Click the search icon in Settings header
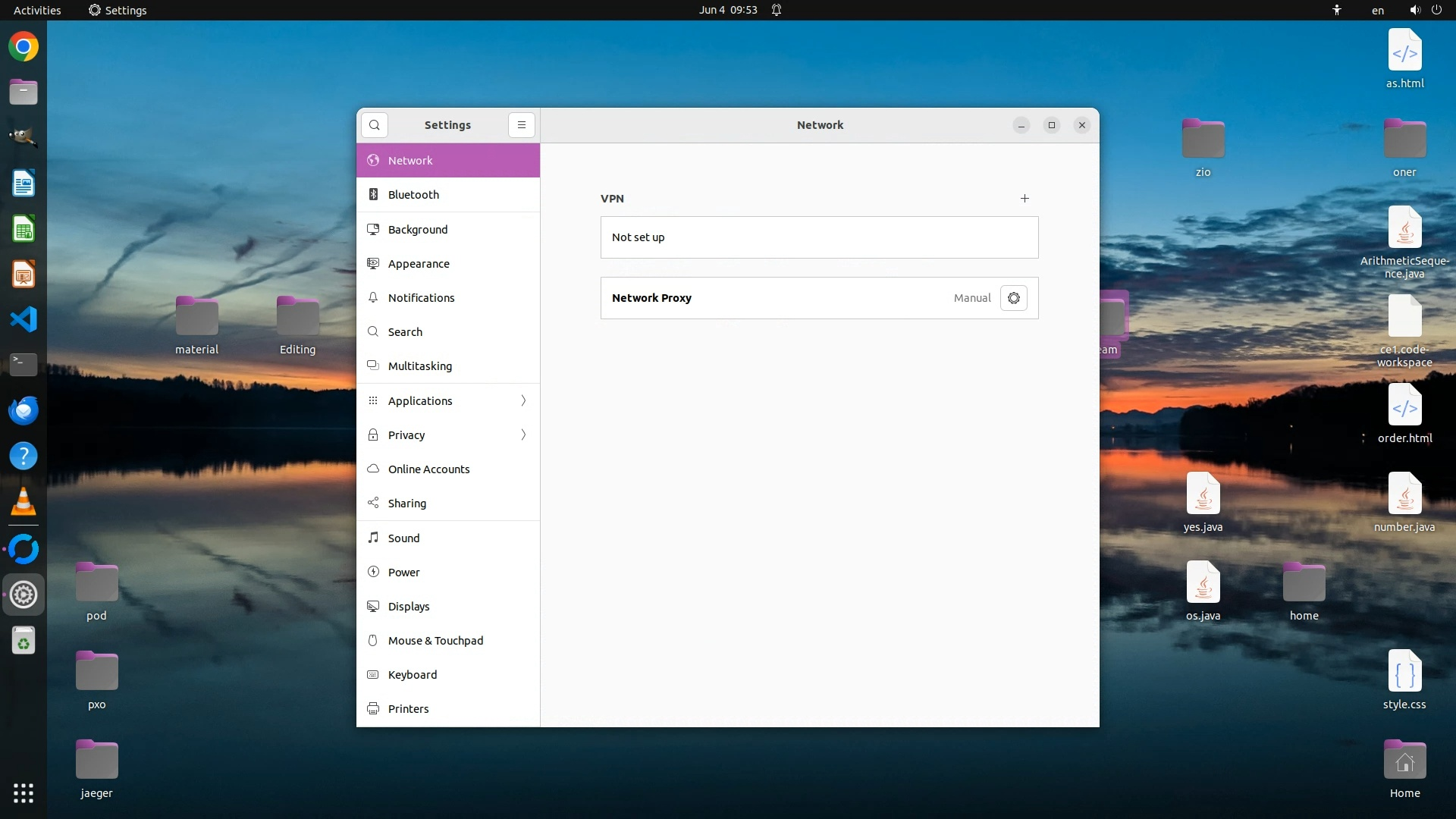This screenshot has width=1456, height=819. 375,125
